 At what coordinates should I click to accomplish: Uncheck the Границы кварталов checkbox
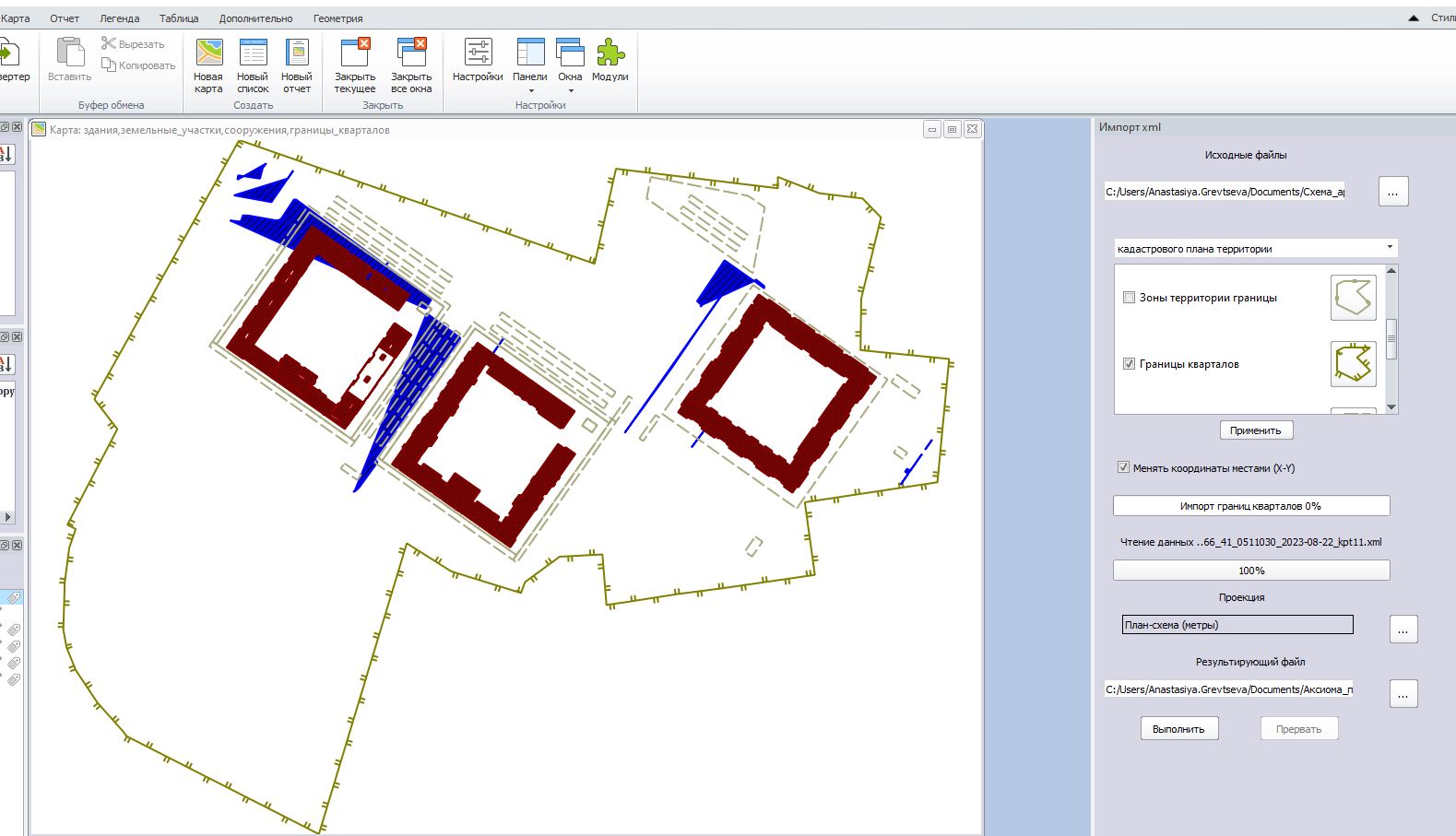click(1129, 364)
